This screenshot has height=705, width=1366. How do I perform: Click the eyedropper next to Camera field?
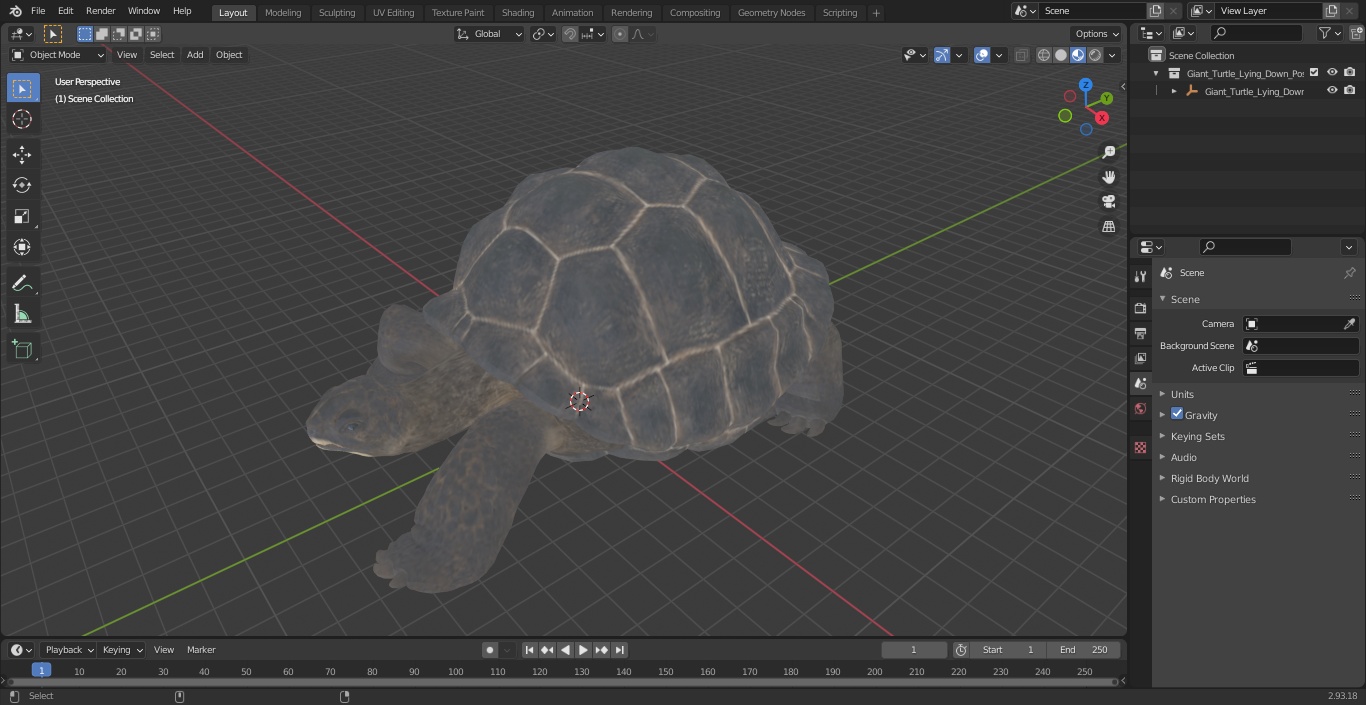[x=1349, y=324]
